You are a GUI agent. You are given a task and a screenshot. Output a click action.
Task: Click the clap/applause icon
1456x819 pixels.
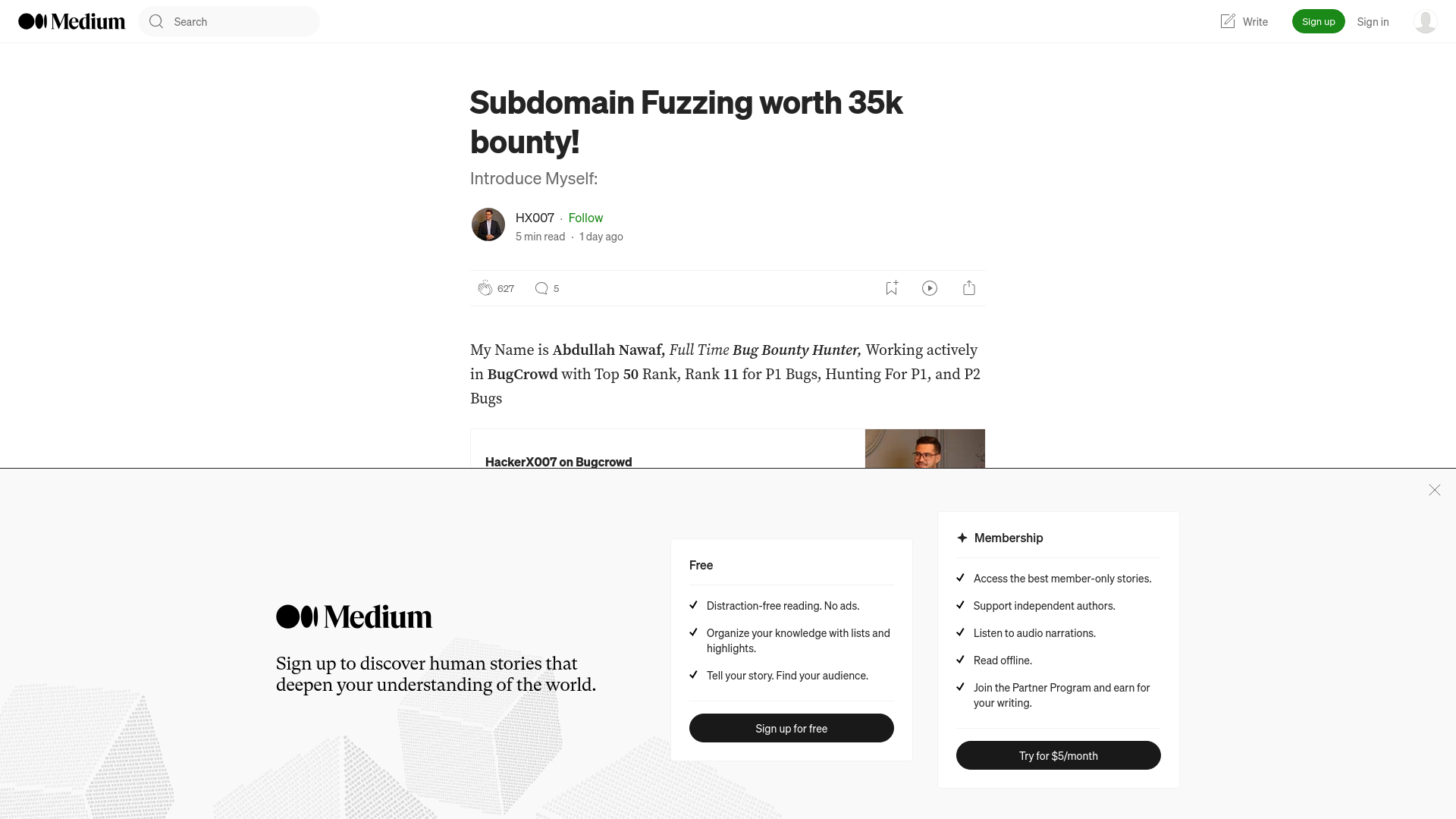[x=485, y=288]
